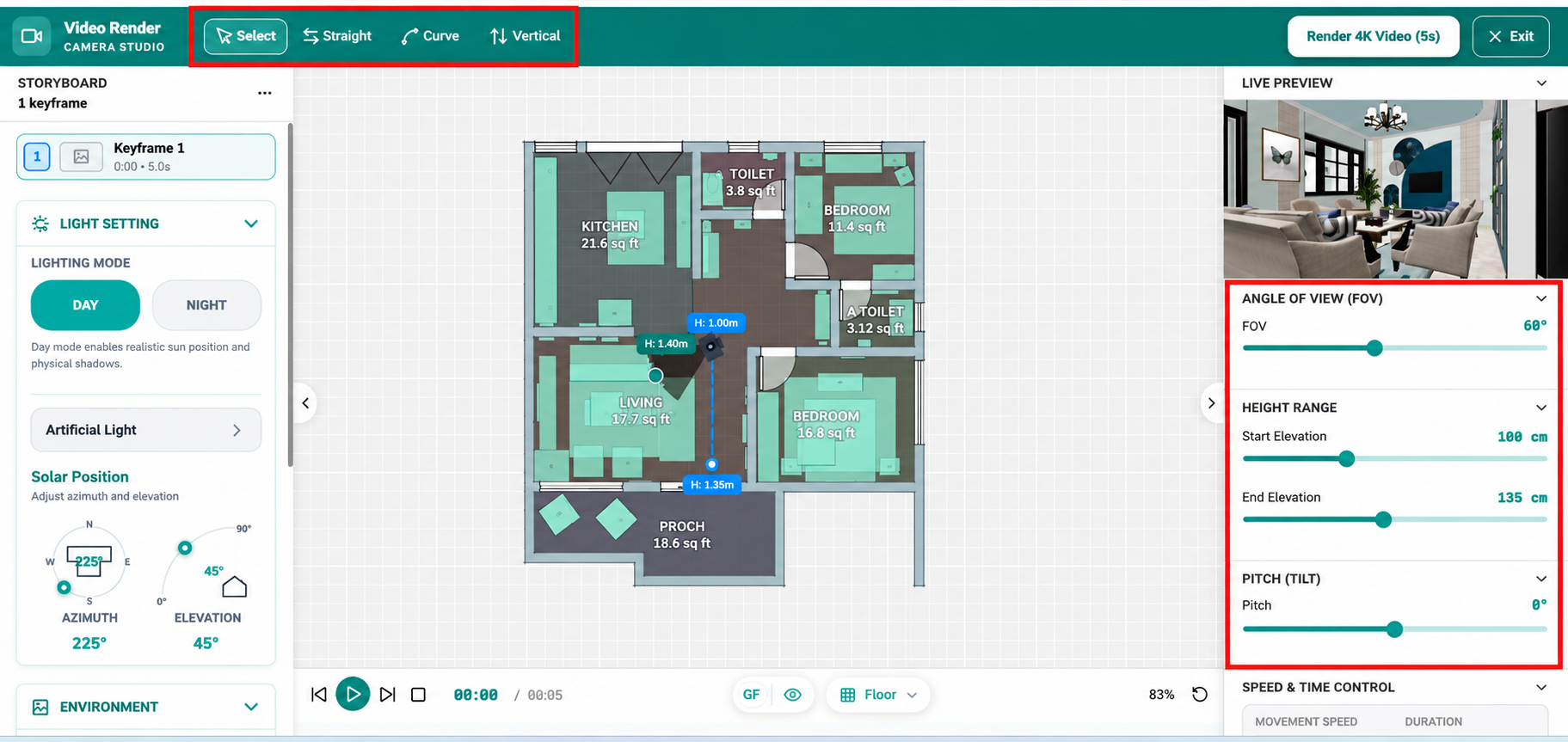This screenshot has height=742, width=1568.
Task: Collapse the left panel with arrow
Action: tap(305, 403)
